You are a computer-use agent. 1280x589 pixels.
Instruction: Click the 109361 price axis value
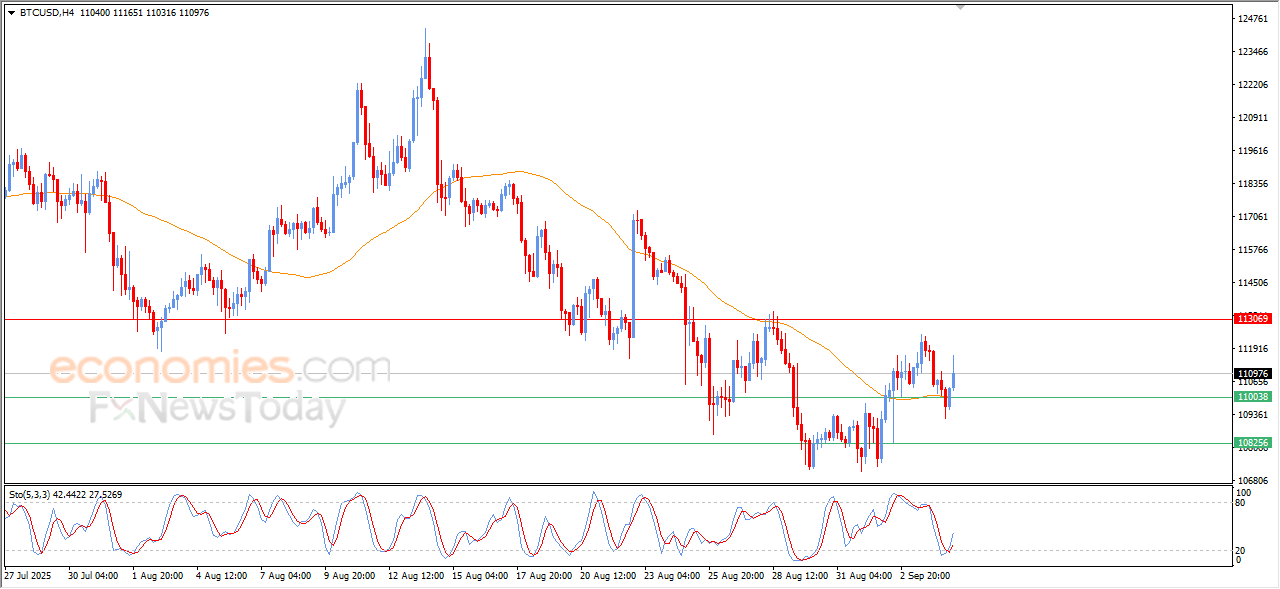(x=1254, y=414)
